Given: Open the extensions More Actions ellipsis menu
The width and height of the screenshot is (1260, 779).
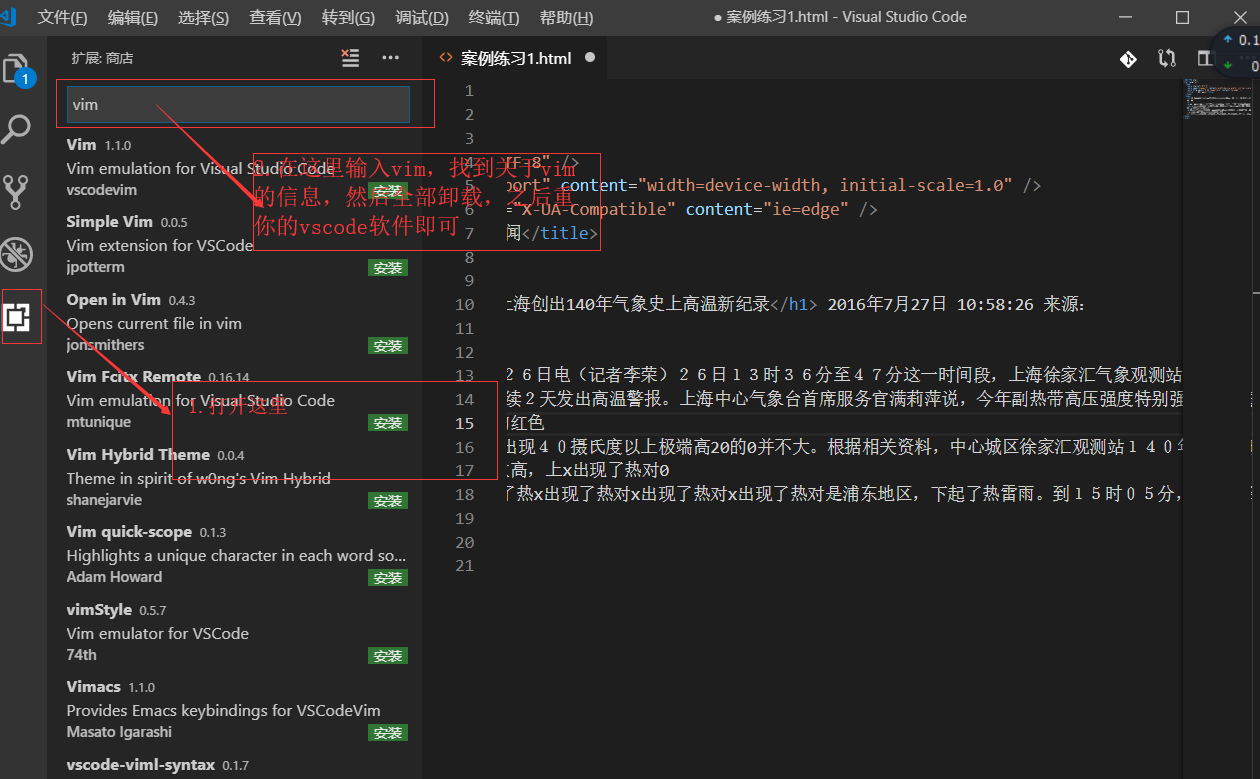Looking at the screenshot, I should pos(390,58).
